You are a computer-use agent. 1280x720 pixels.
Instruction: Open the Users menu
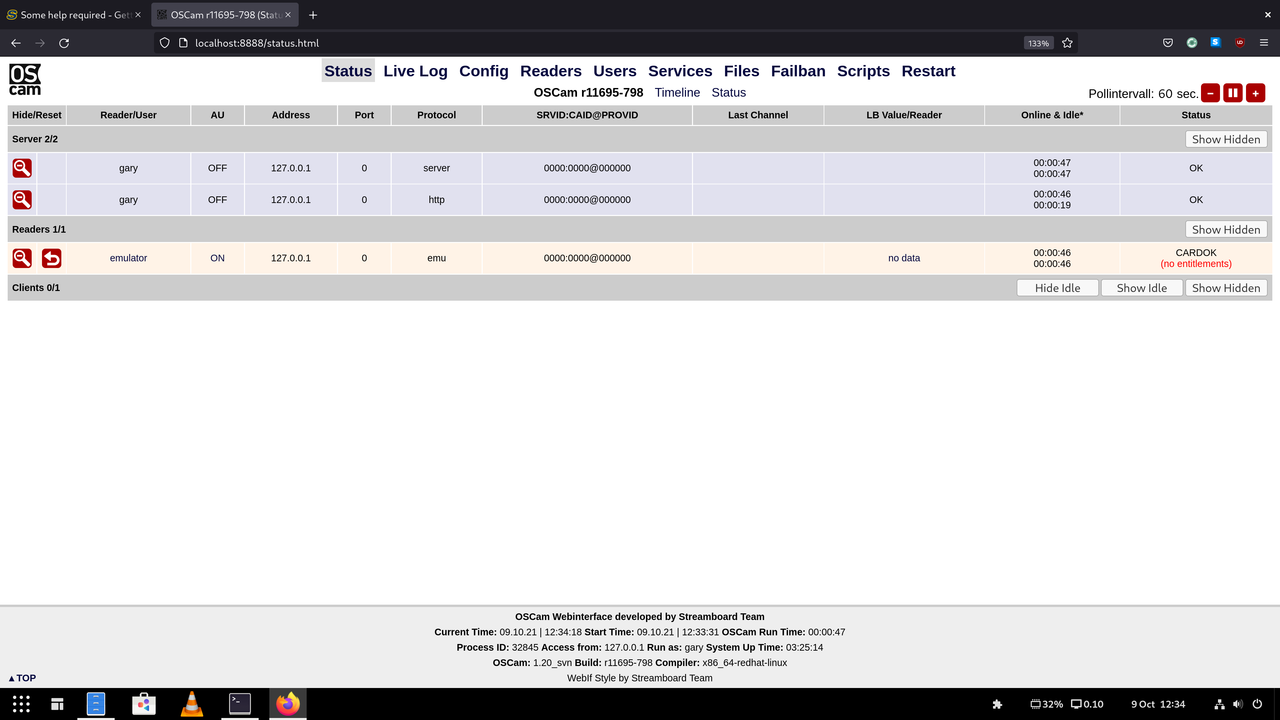[615, 71]
